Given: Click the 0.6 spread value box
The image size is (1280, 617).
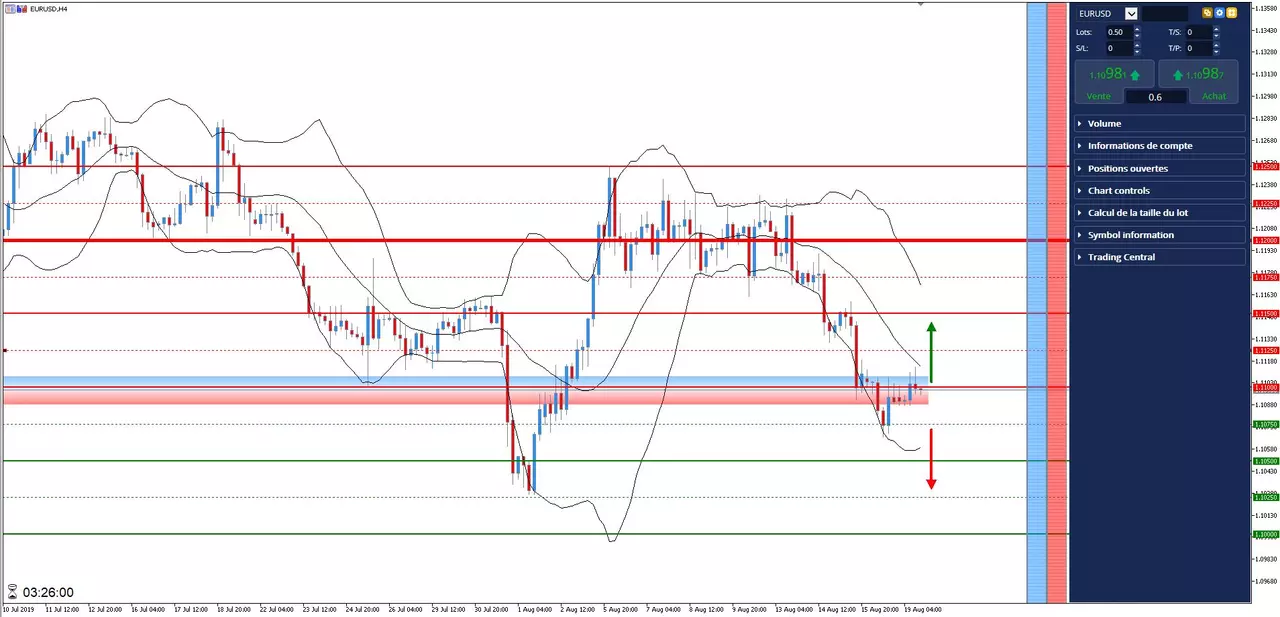Looking at the screenshot, I should (1156, 97).
